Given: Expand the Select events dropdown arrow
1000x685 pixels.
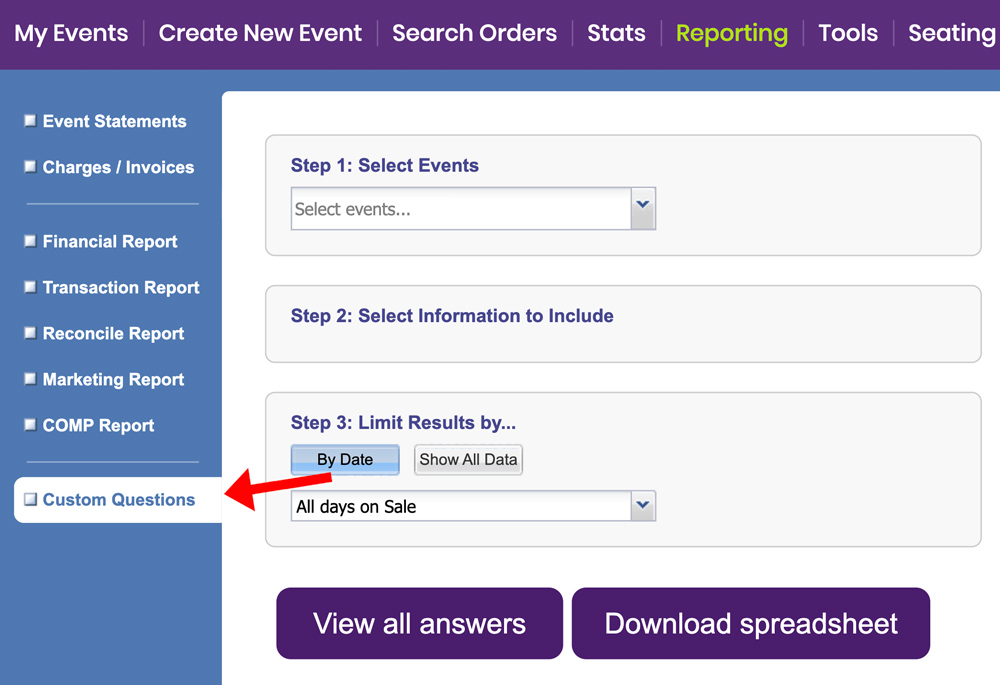Looking at the screenshot, I should [x=643, y=209].
